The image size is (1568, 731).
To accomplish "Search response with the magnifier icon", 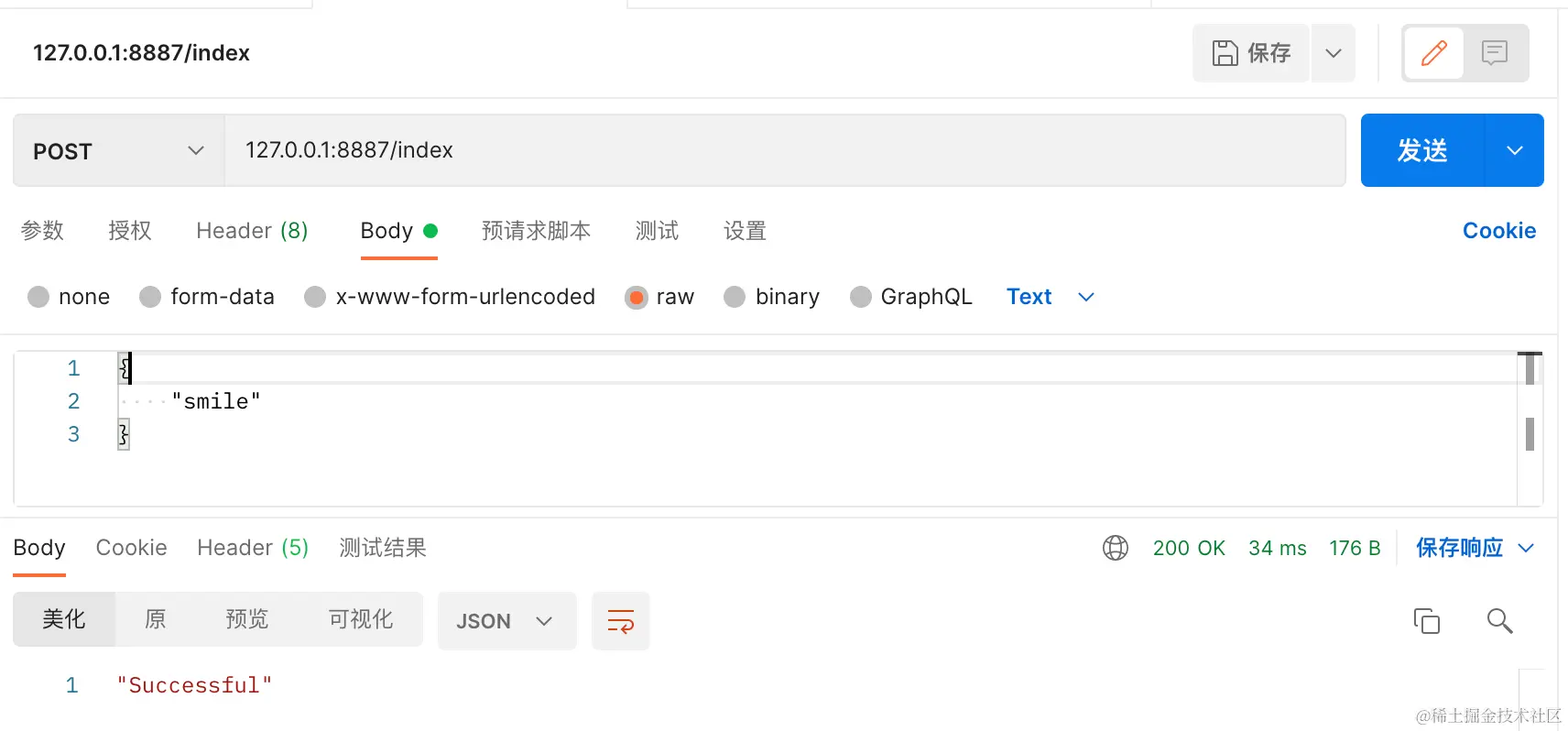I will click(x=1499, y=621).
